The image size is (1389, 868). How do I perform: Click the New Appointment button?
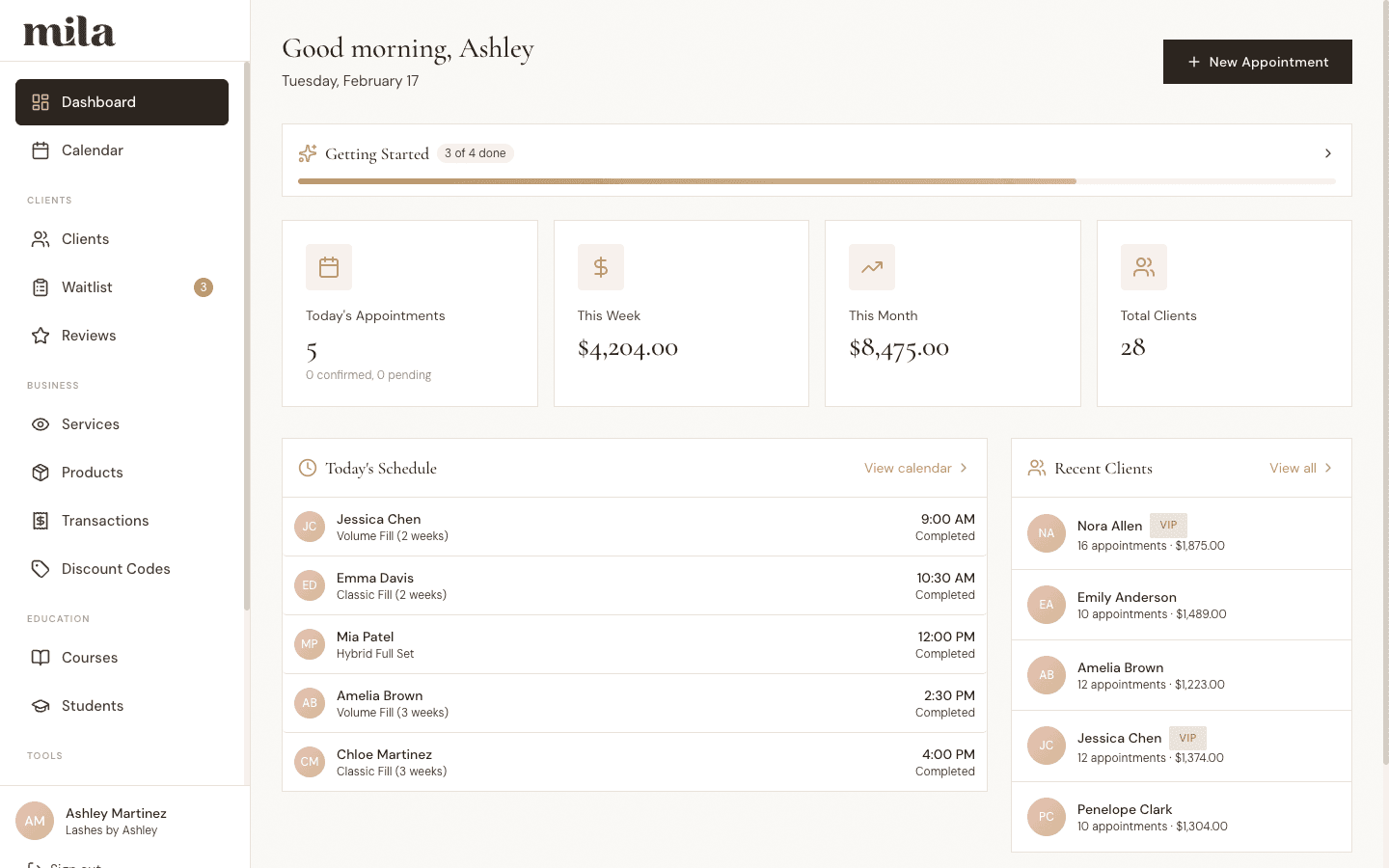pos(1257,62)
